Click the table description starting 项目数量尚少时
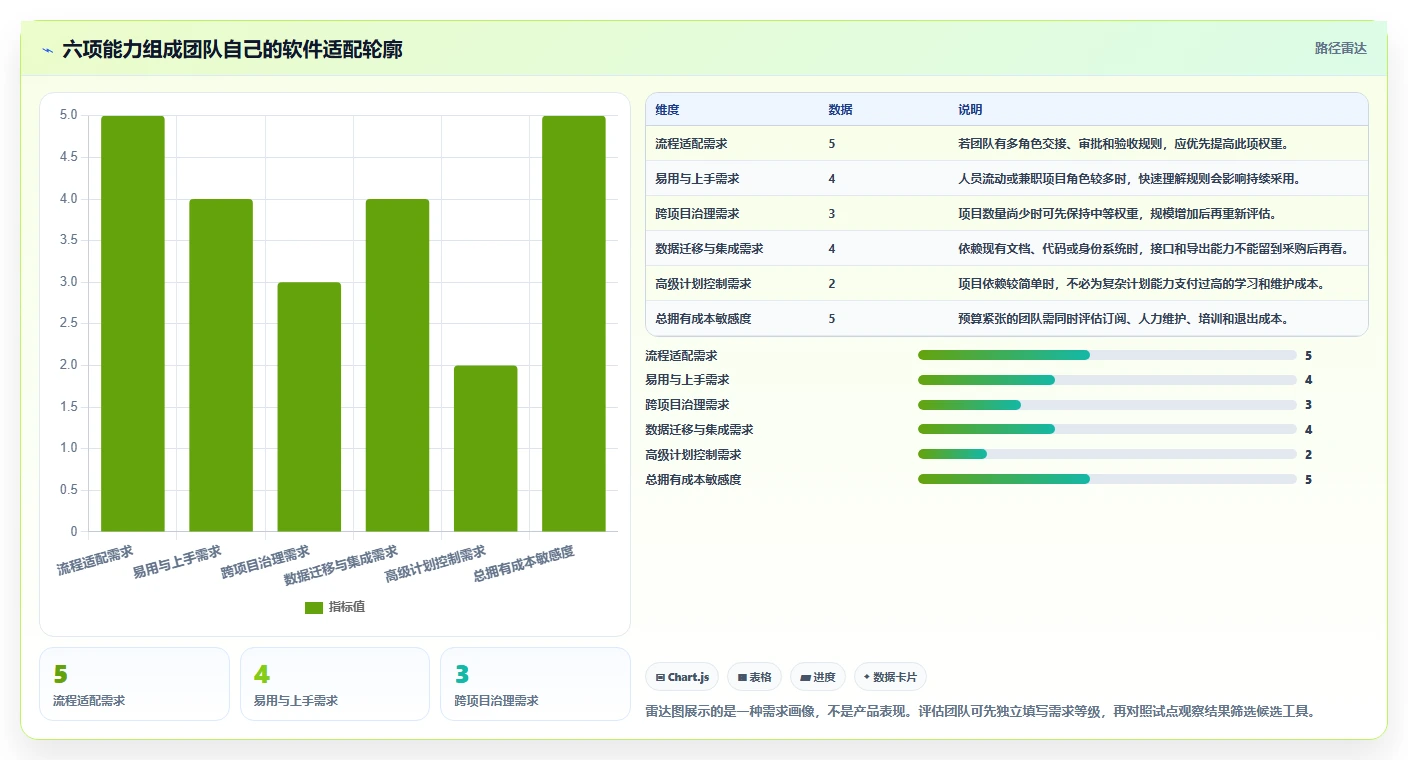1408x760 pixels. pyautogui.click(x=1117, y=214)
